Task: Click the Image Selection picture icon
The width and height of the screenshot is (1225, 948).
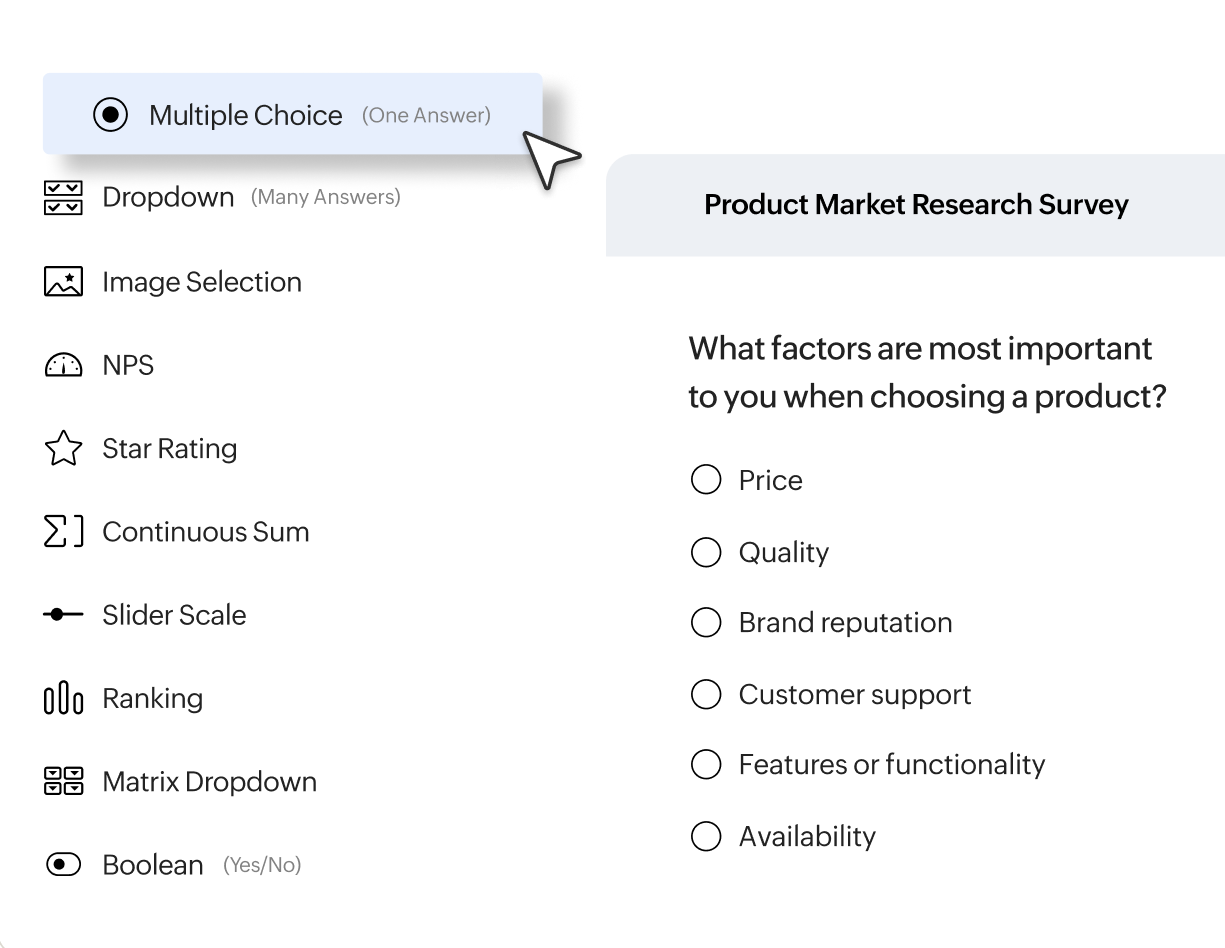Action: (x=64, y=282)
